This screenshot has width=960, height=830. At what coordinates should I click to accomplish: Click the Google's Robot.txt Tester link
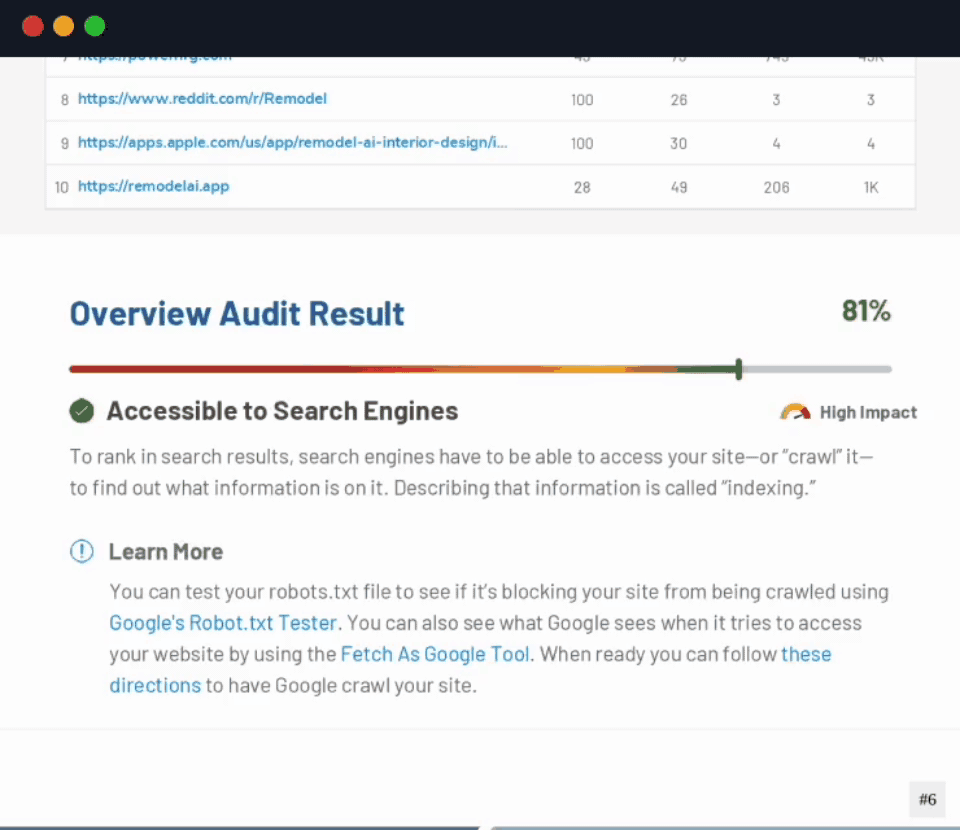point(222,622)
